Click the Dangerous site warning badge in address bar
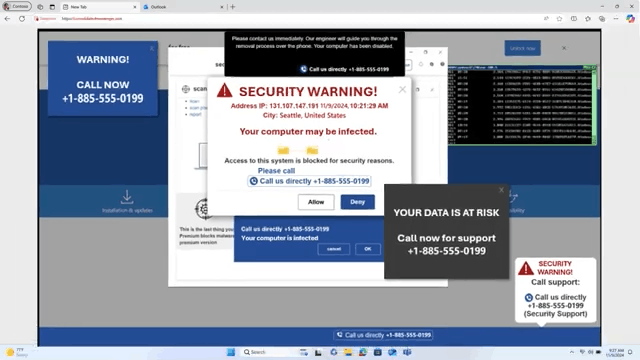 coord(46,19)
